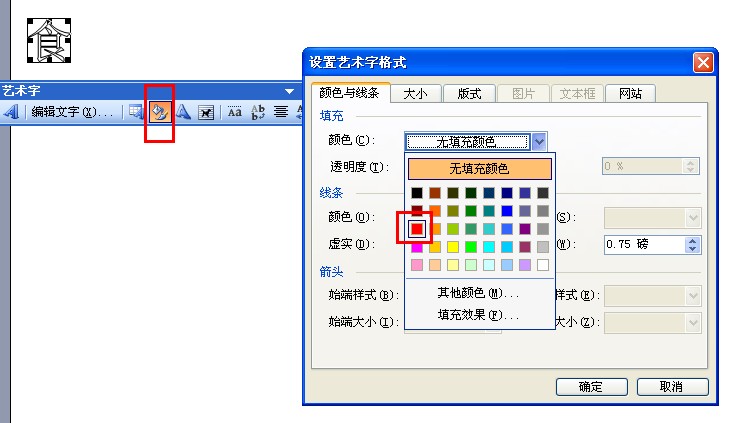The width and height of the screenshot is (747, 423).
Task: Pick the magenta pink swatch
Action: (x=417, y=248)
